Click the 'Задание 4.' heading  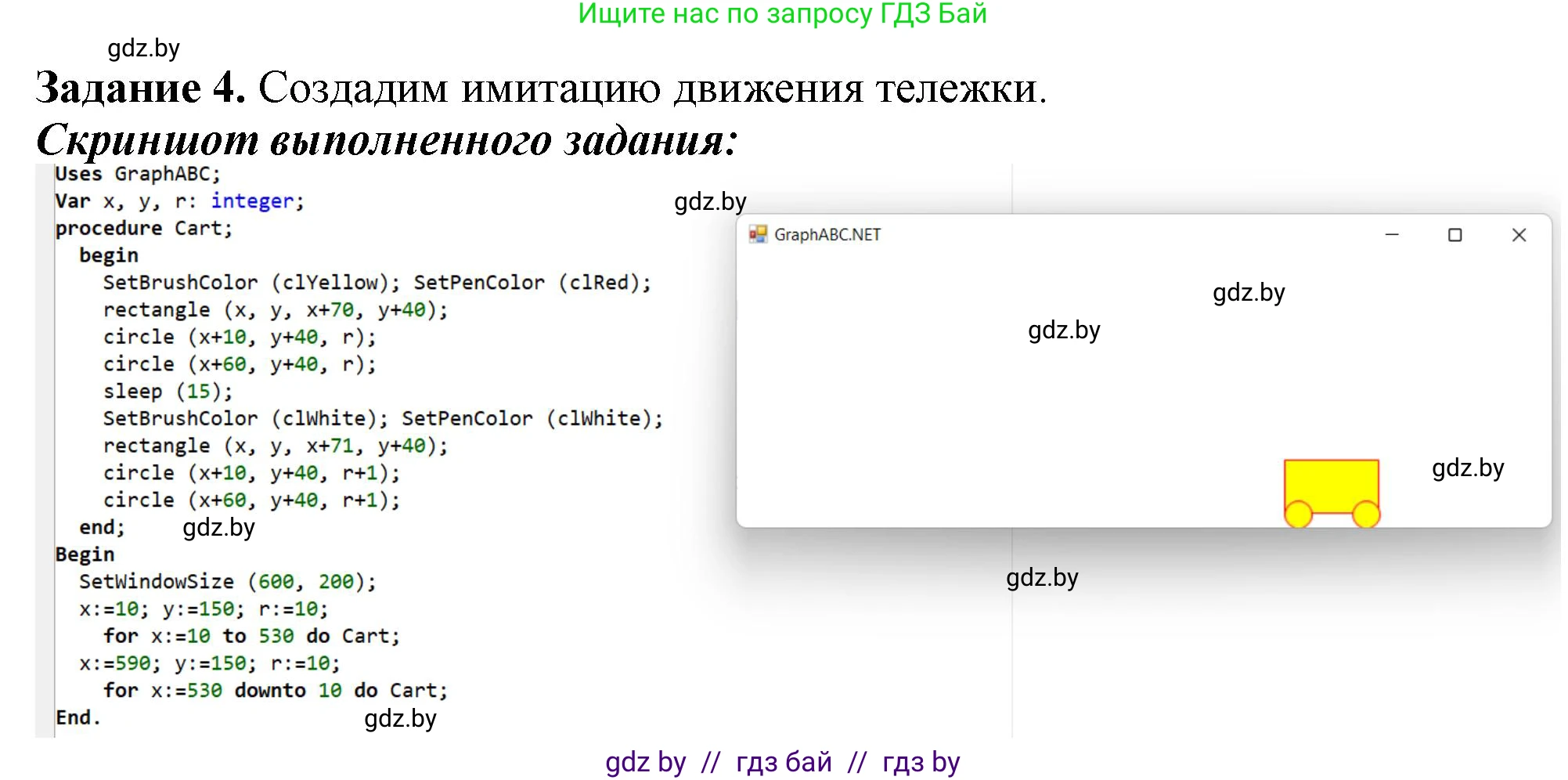pyautogui.click(x=141, y=87)
